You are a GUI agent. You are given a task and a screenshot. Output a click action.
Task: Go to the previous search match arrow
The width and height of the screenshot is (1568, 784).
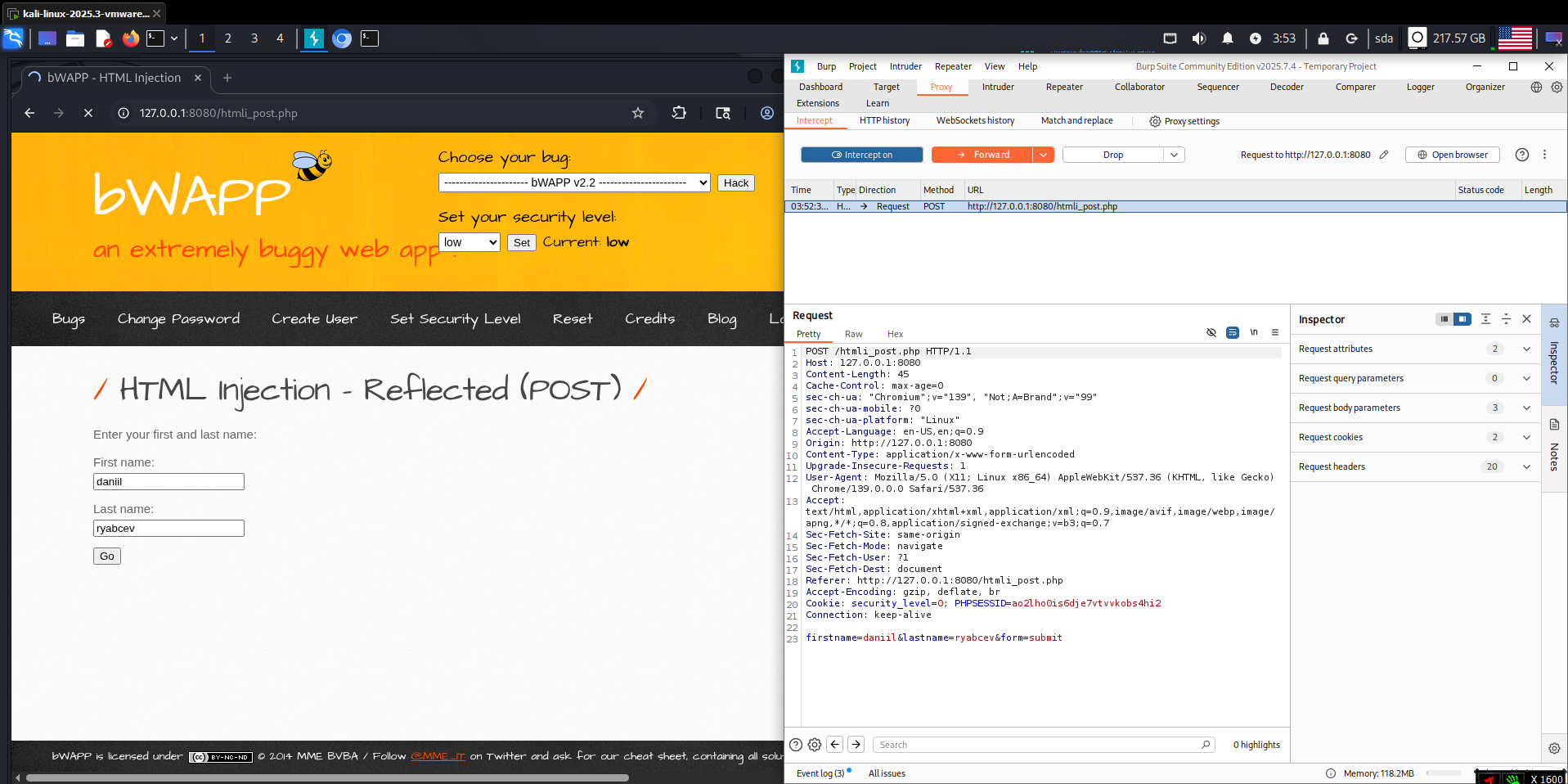click(x=834, y=745)
